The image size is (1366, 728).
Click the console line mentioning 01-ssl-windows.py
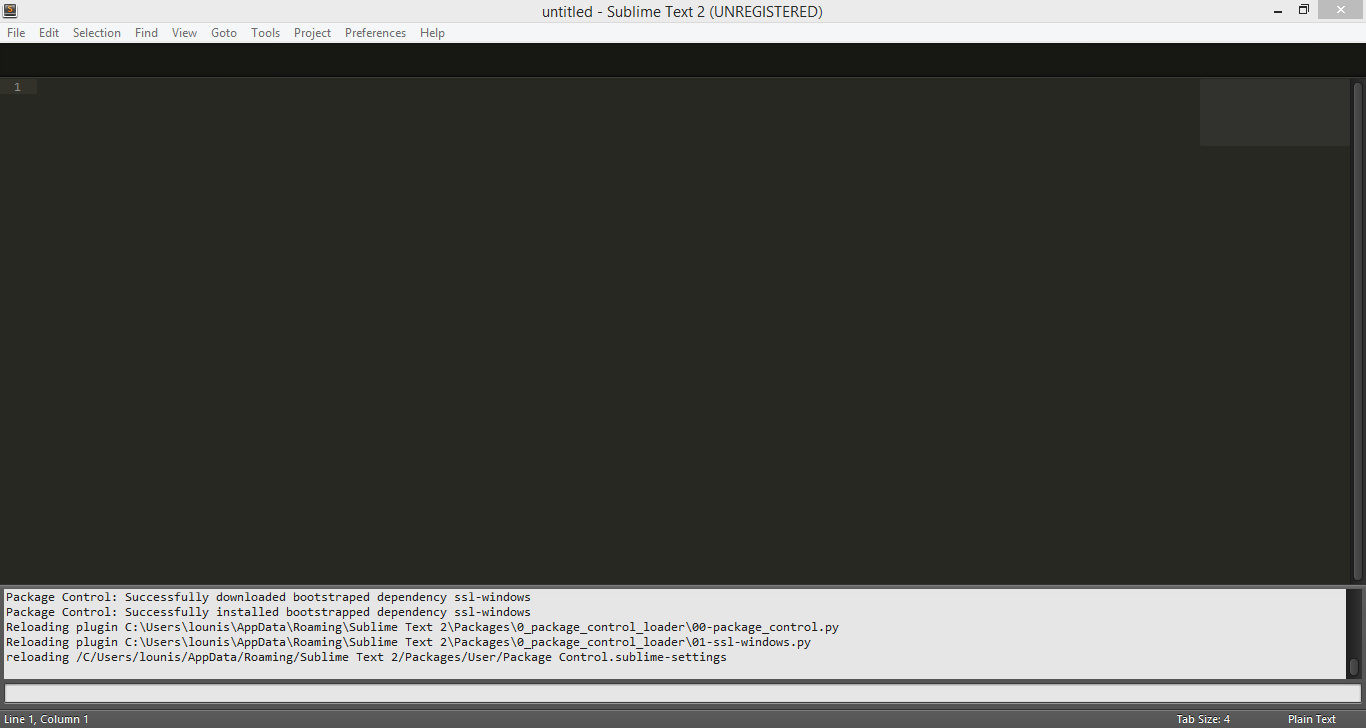pos(408,642)
